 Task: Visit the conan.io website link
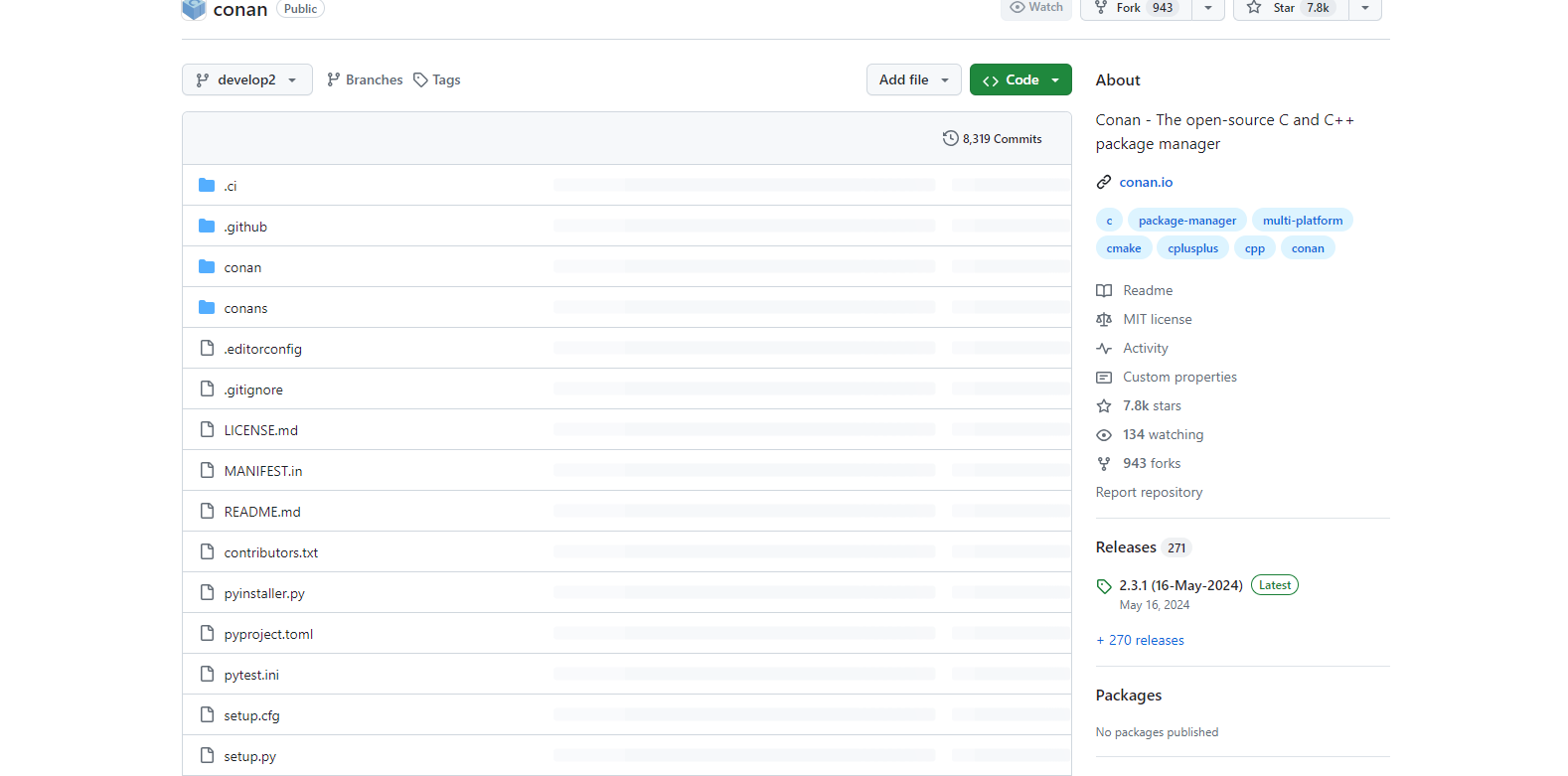[1146, 182]
